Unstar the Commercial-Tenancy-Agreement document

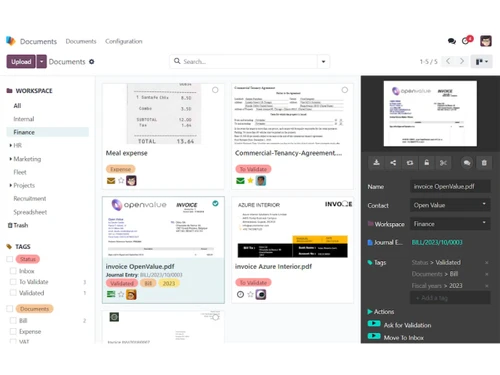pyautogui.click(x=250, y=181)
